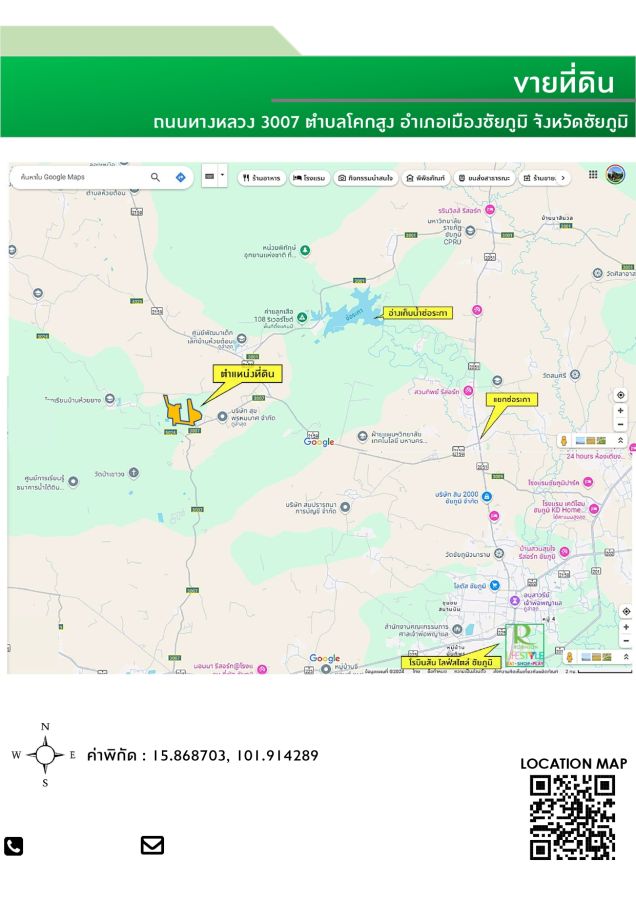Click the compass rose beside the coordinates
This screenshot has height=900, width=636.
click(45, 755)
